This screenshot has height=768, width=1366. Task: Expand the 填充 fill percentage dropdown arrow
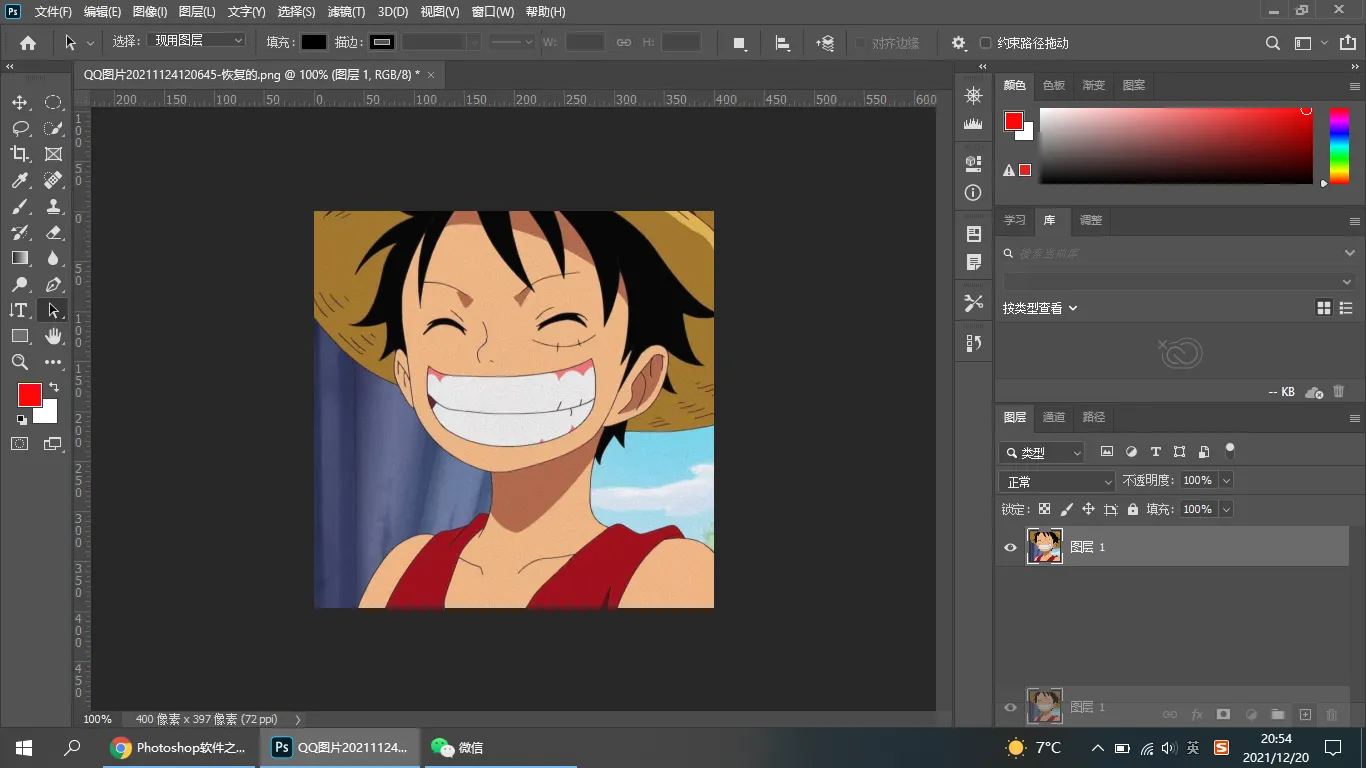tap(1226, 510)
